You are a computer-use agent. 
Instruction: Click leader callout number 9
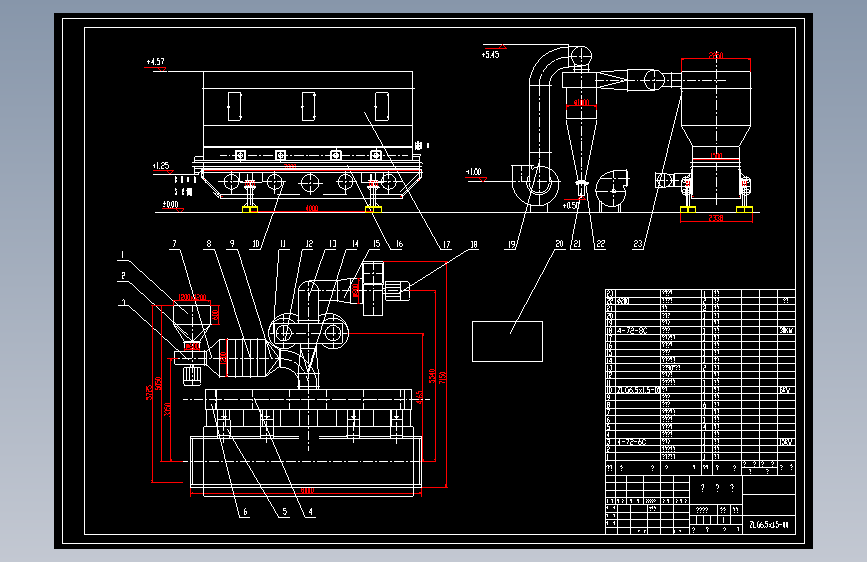pos(232,243)
